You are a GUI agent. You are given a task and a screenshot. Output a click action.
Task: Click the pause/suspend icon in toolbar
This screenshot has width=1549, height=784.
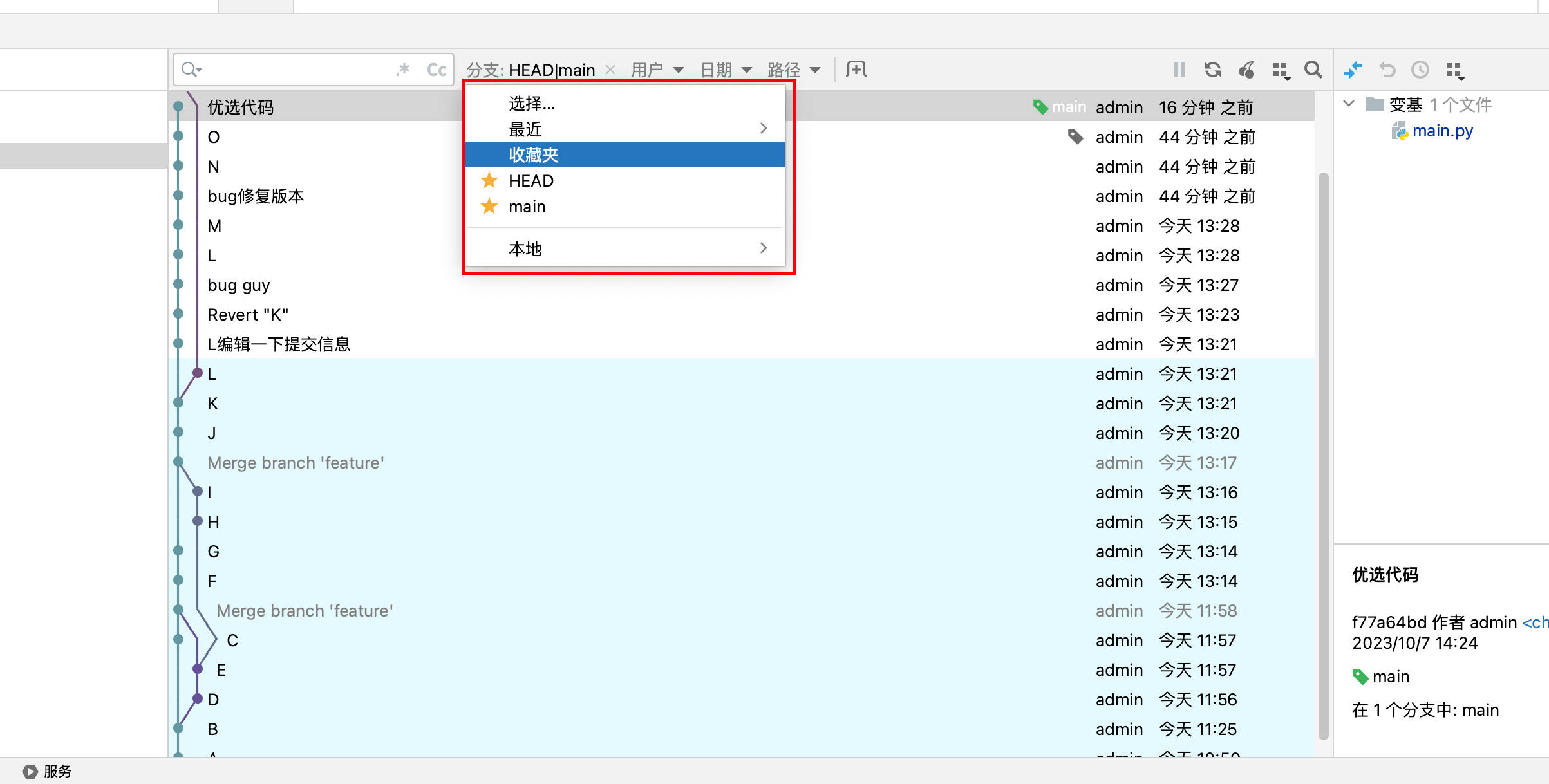(1177, 69)
